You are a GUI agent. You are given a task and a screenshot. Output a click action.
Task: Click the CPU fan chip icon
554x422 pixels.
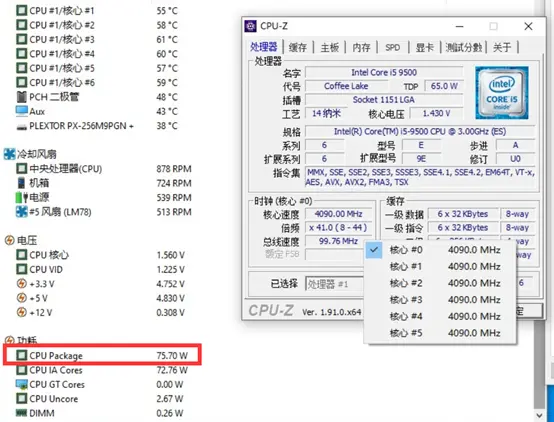point(22,168)
